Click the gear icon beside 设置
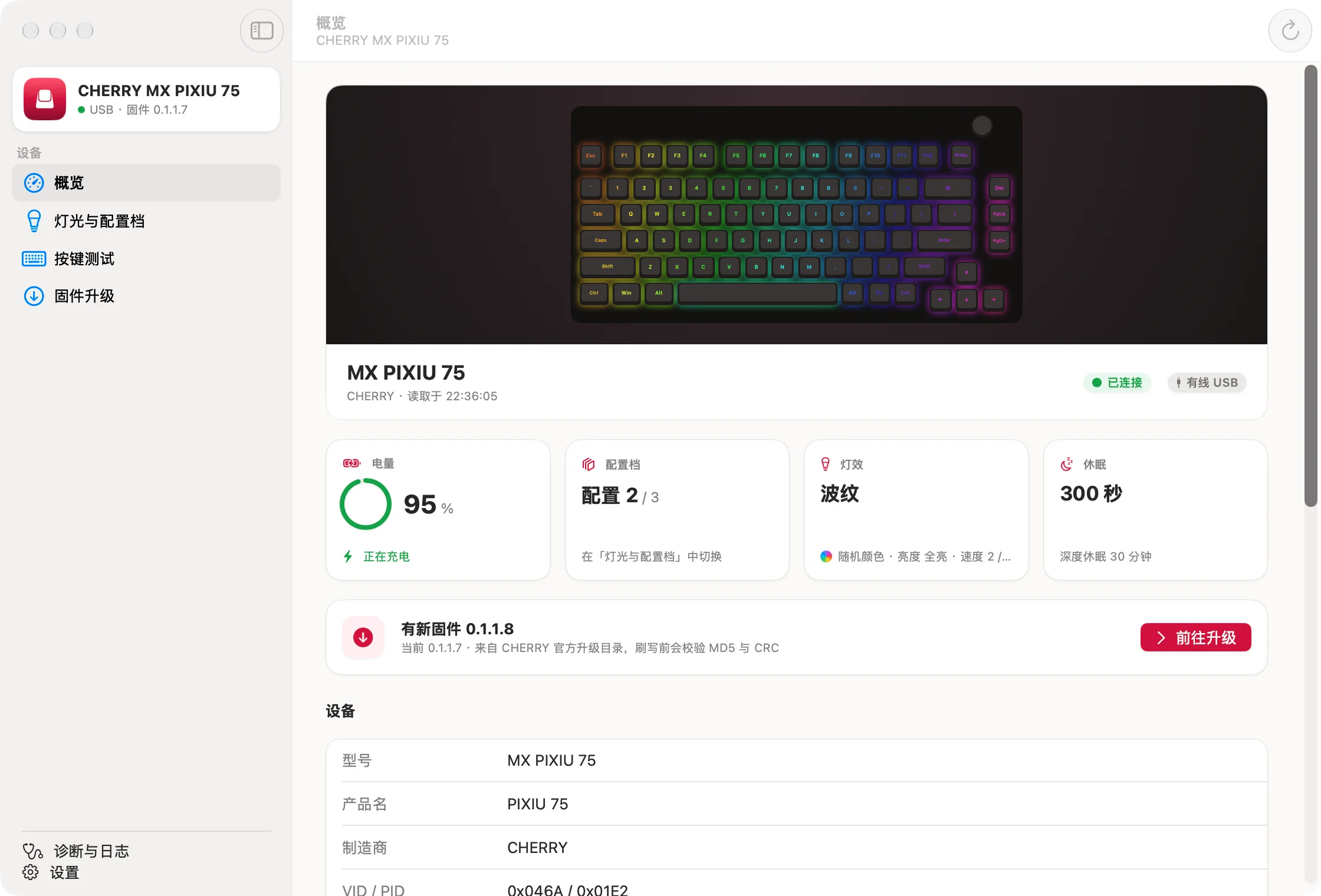Screen dimensions: 1321x896 click(x=31, y=872)
